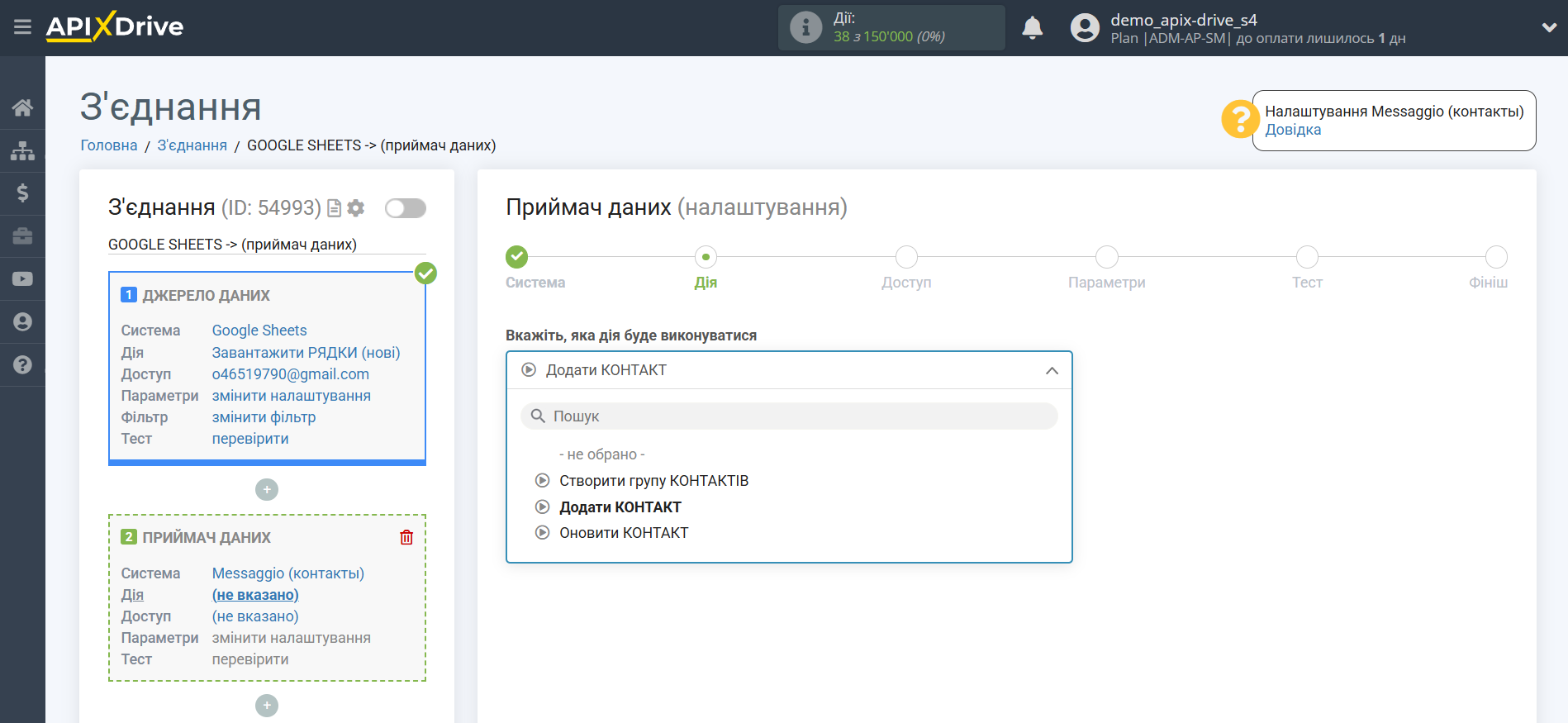Click (не вказано) action link
This screenshot has height=723, width=1568.
coord(255,595)
